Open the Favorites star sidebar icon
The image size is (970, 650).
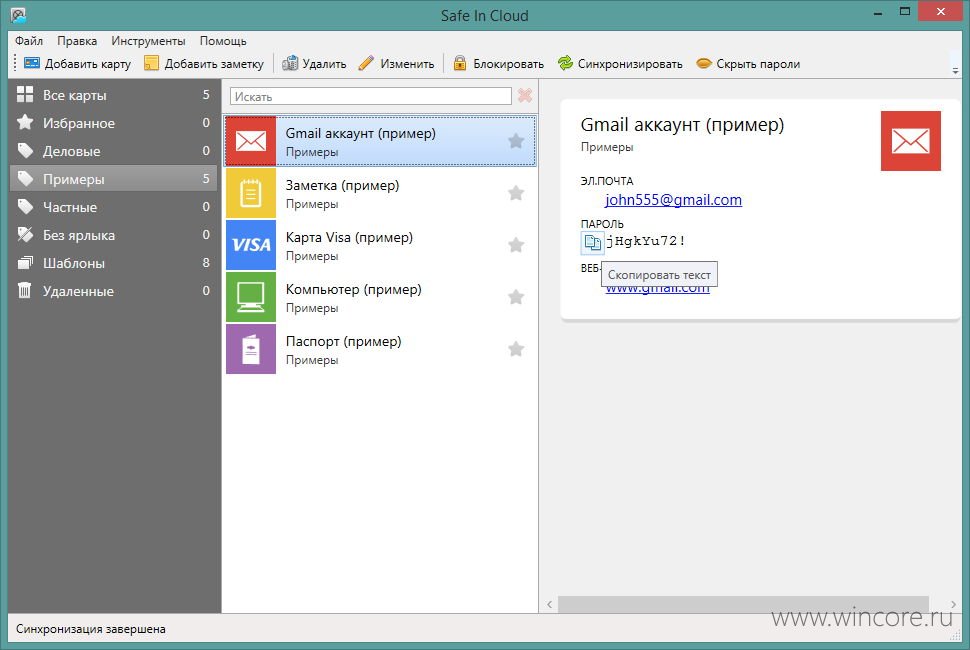[x=25, y=122]
